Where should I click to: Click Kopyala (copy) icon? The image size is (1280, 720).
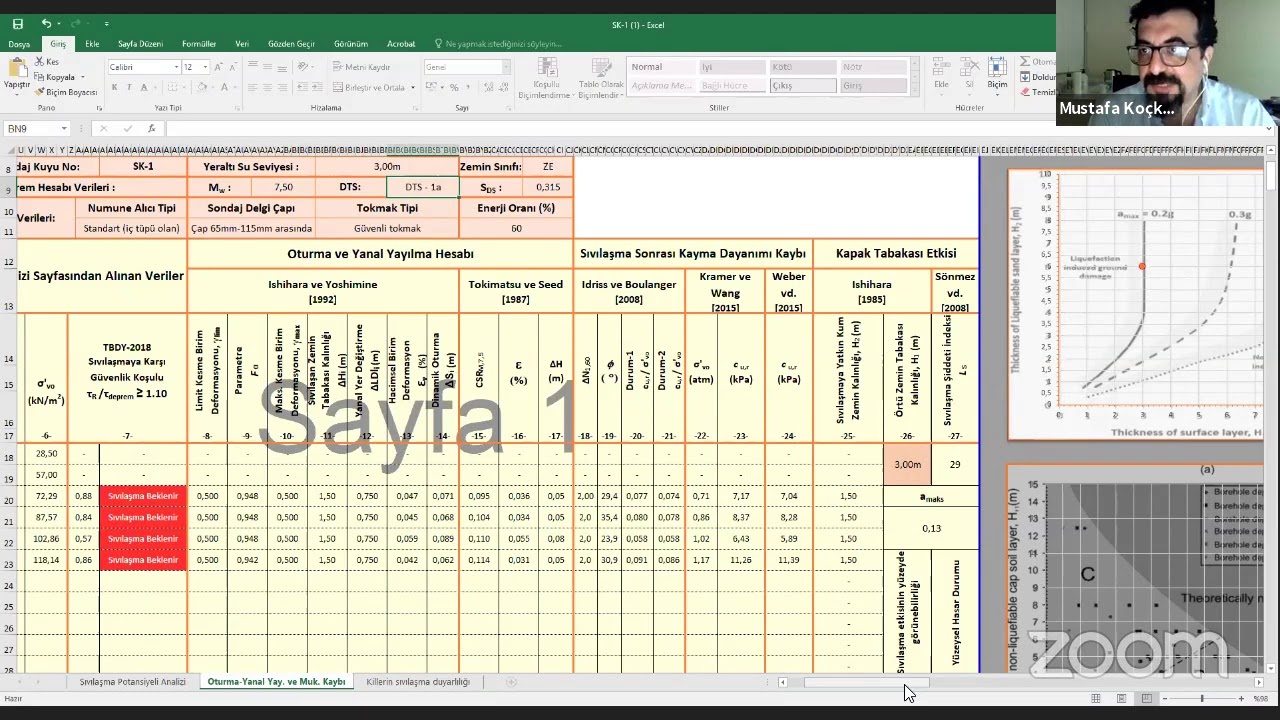point(40,77)
